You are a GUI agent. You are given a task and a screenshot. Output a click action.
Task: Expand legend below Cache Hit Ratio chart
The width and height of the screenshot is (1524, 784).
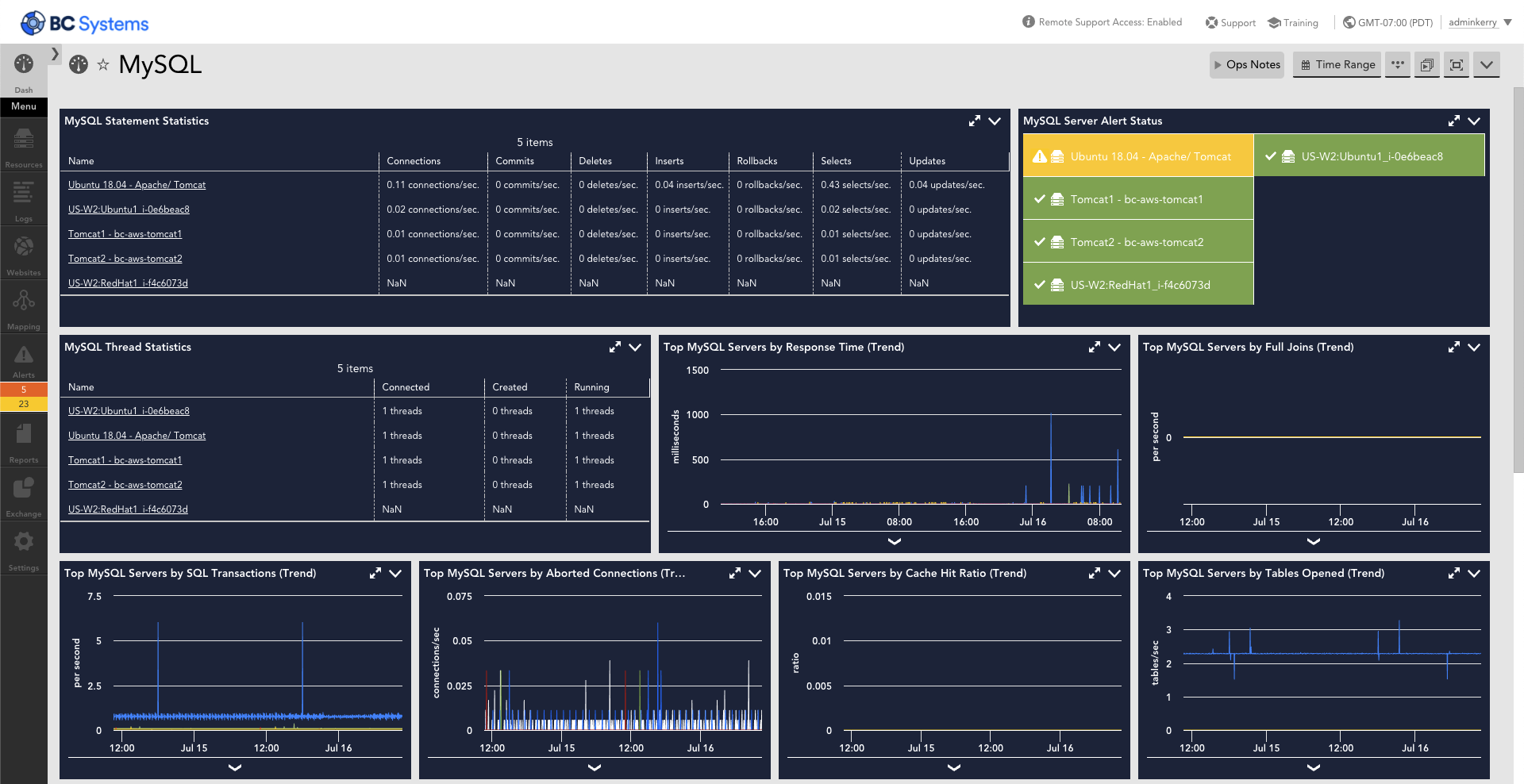pos(954,767)
